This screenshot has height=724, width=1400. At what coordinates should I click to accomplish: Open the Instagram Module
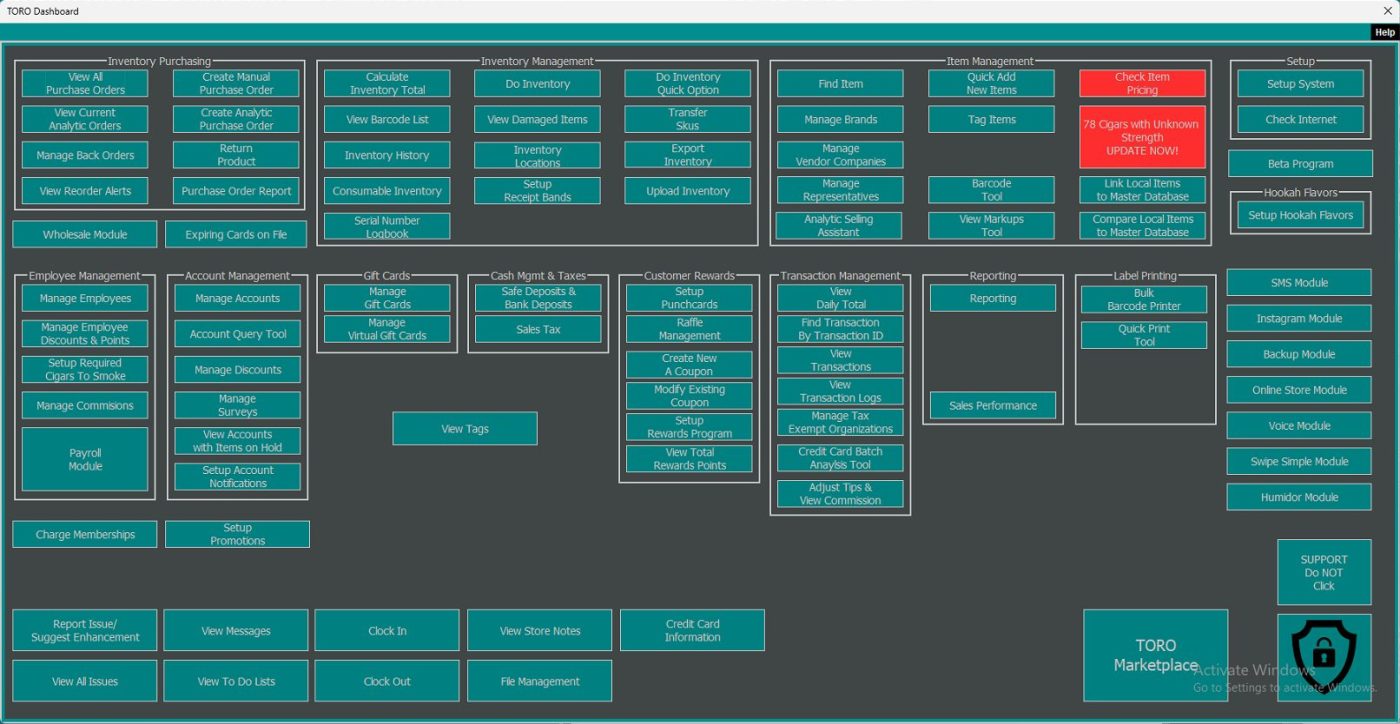point(1298,319)
